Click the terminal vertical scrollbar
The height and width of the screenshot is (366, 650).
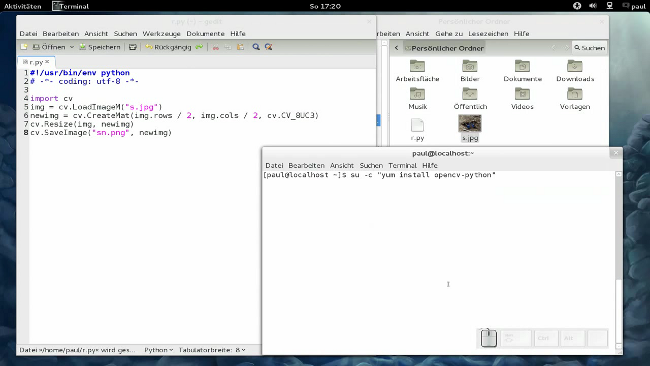(x=618, y=260)
